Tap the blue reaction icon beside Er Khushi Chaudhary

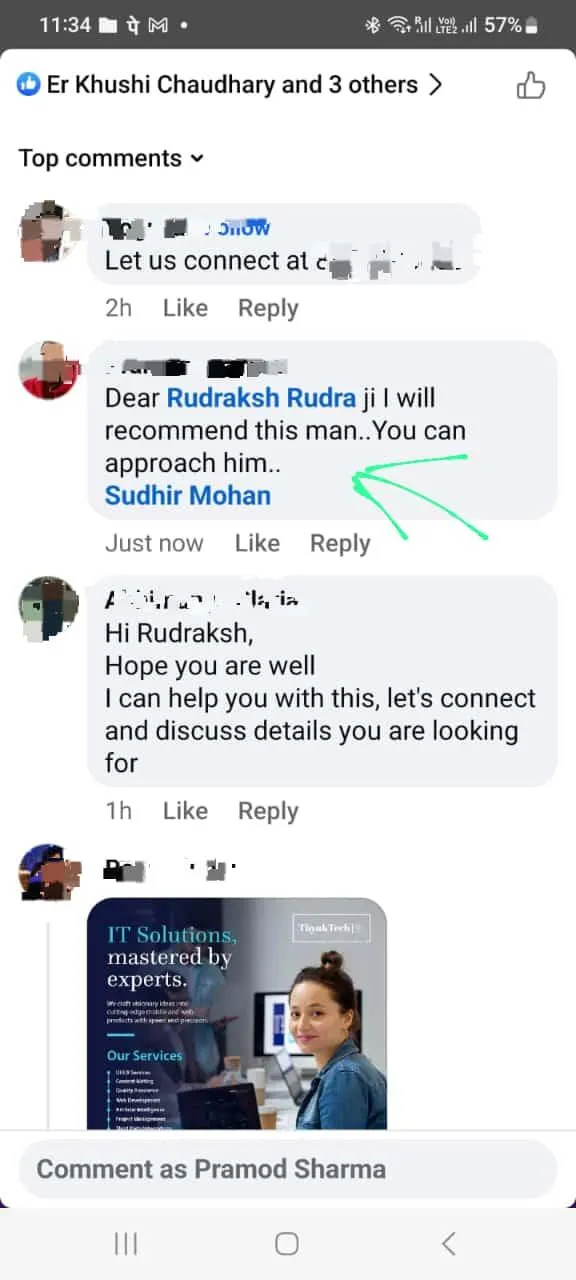(x=29, y=85)
